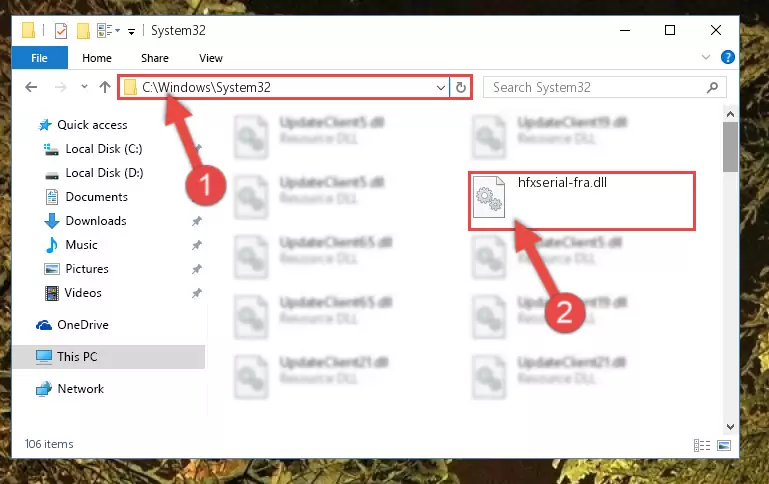Switch to the View ribbon tab
The image size is (769, 484).
coord(211,58)
